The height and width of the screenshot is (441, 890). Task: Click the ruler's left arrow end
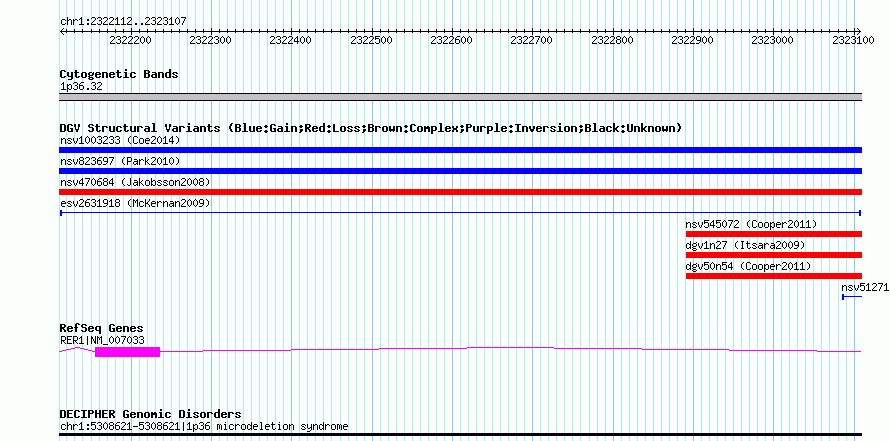[63, 31]
